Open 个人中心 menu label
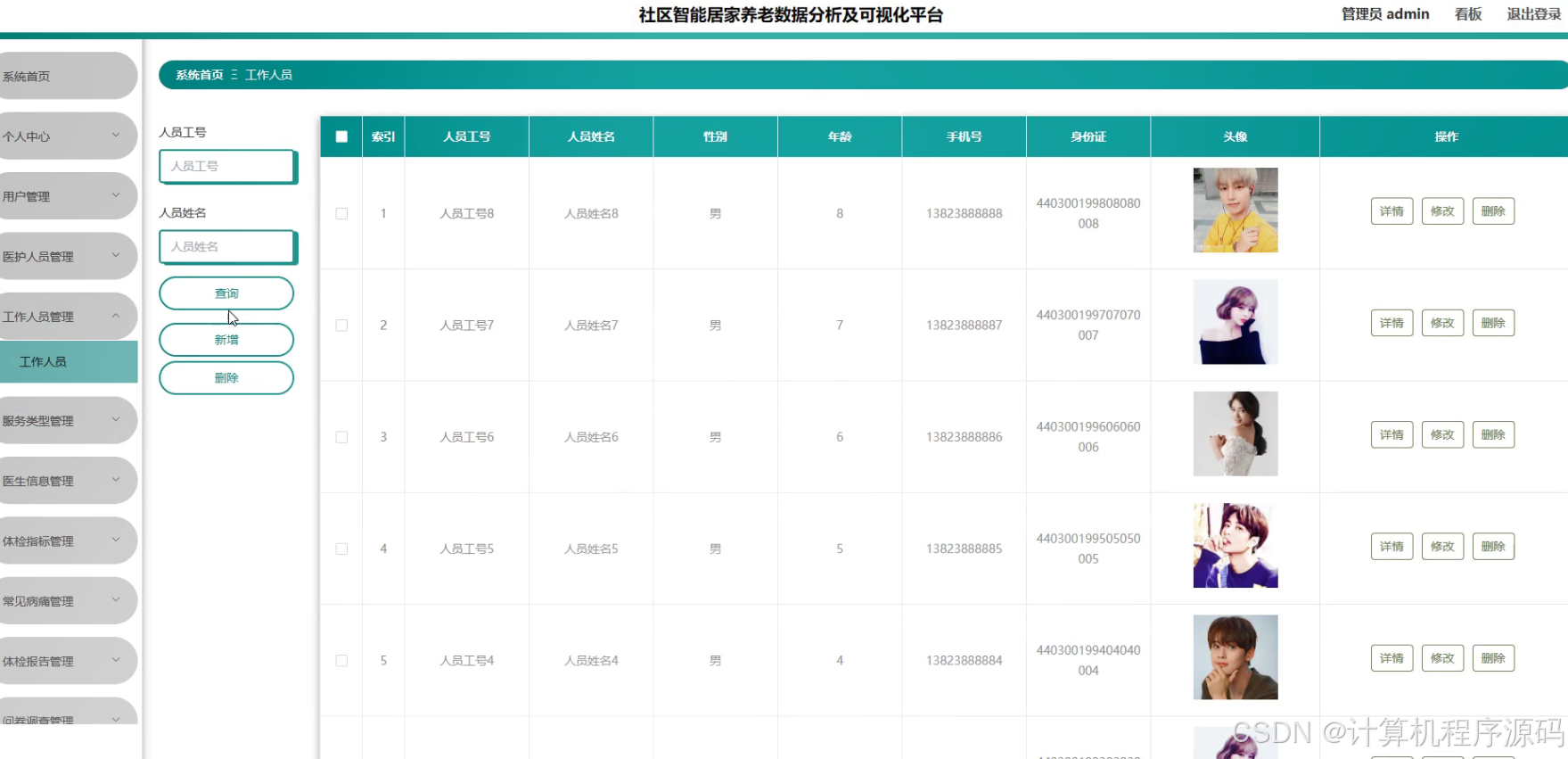The height and width of the screenshot is (759, 1568). point(26,136)
